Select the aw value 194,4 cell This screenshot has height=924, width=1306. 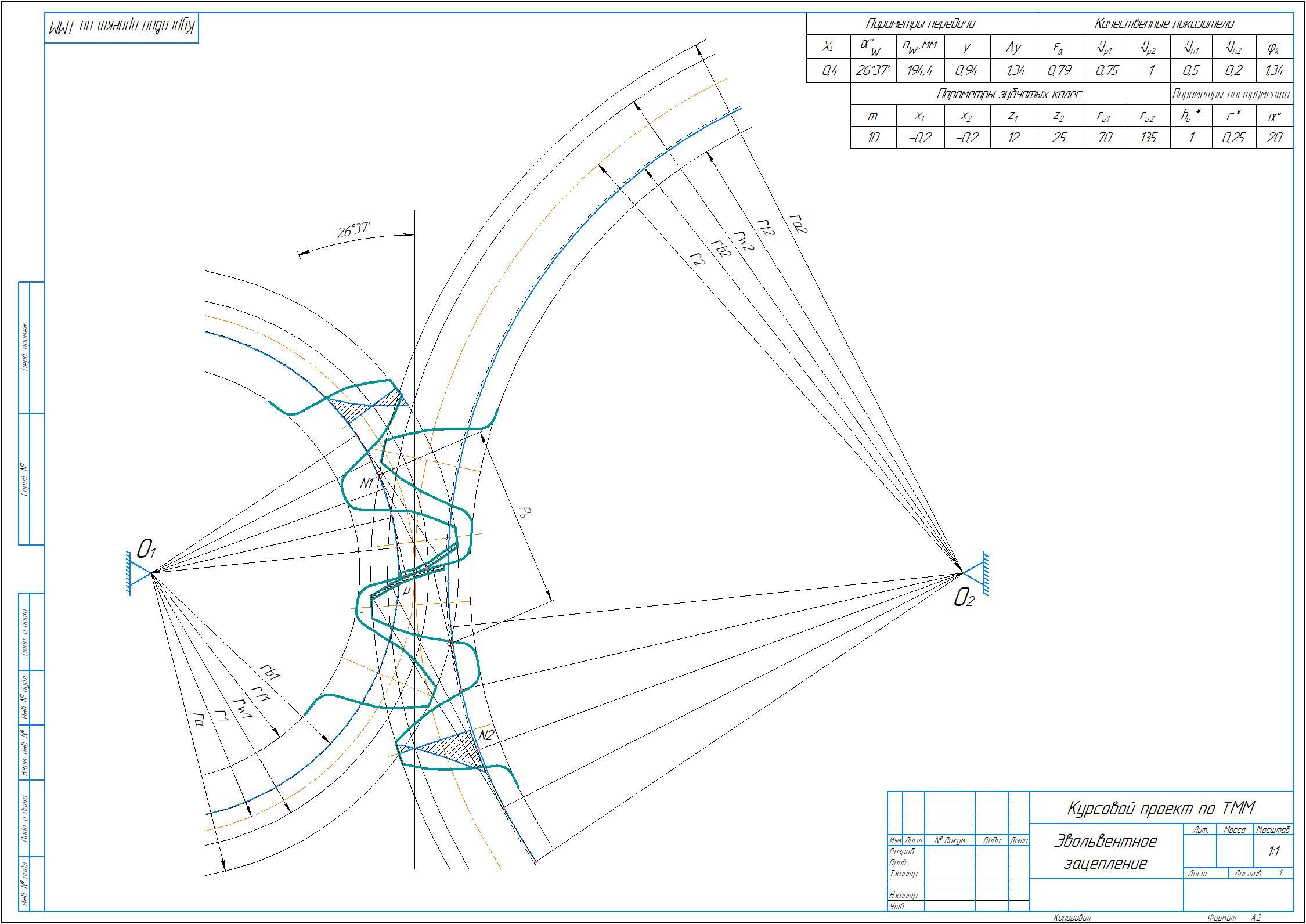[x=920, y=71]
